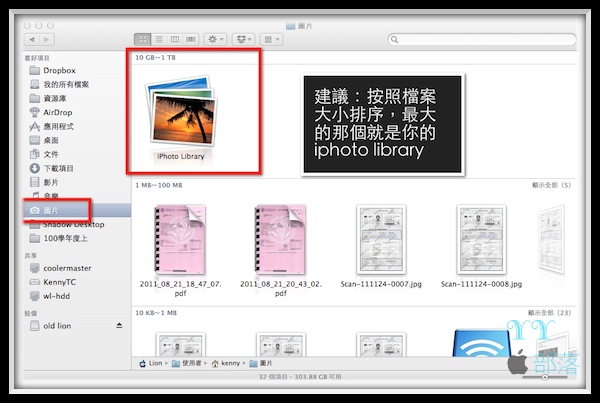Select wl-hdd shared computer
The image size is (600, 403).
(50, 296)
